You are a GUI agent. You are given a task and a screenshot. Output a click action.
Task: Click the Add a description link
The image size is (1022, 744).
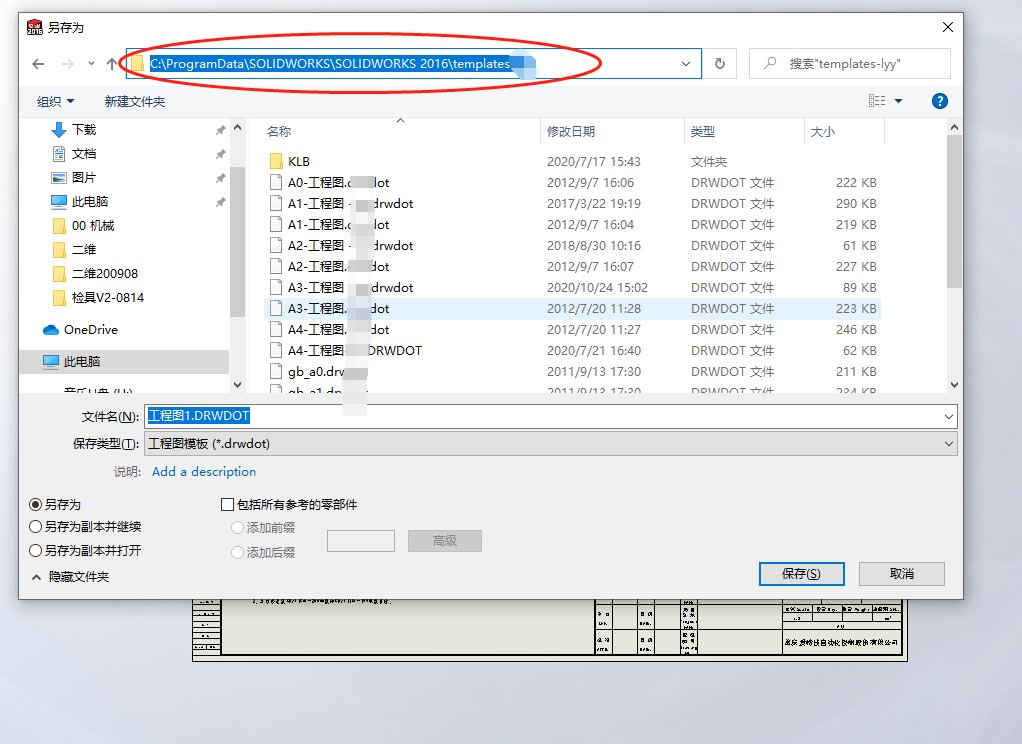[x=203, y=471]
